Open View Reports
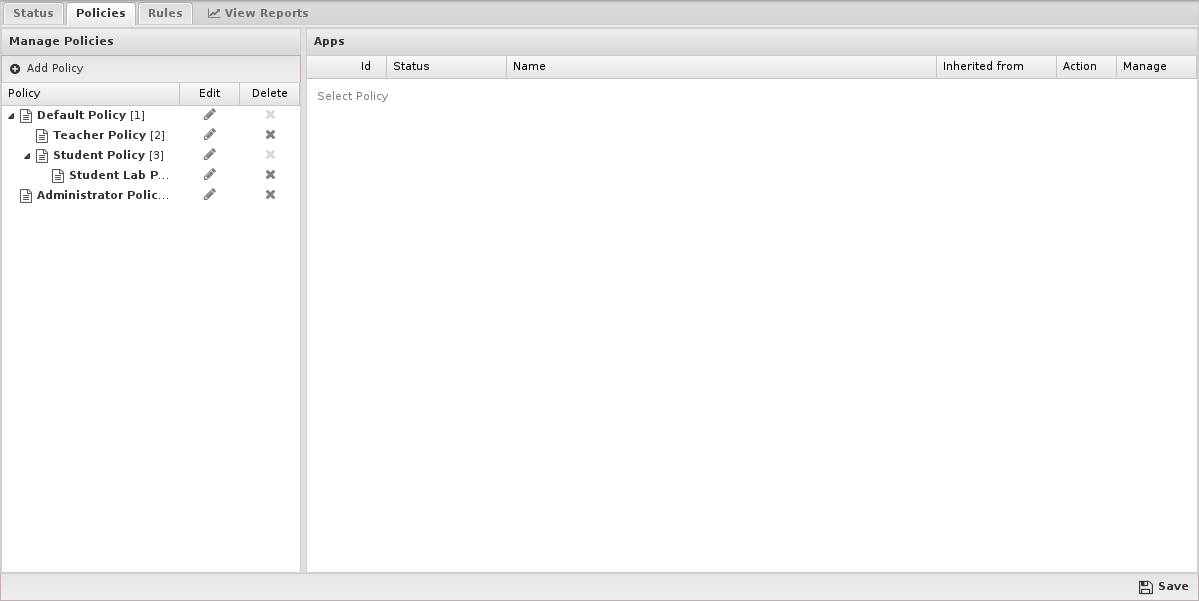The height and width of the screenshot is (601, 1199). tap(258, 13)
